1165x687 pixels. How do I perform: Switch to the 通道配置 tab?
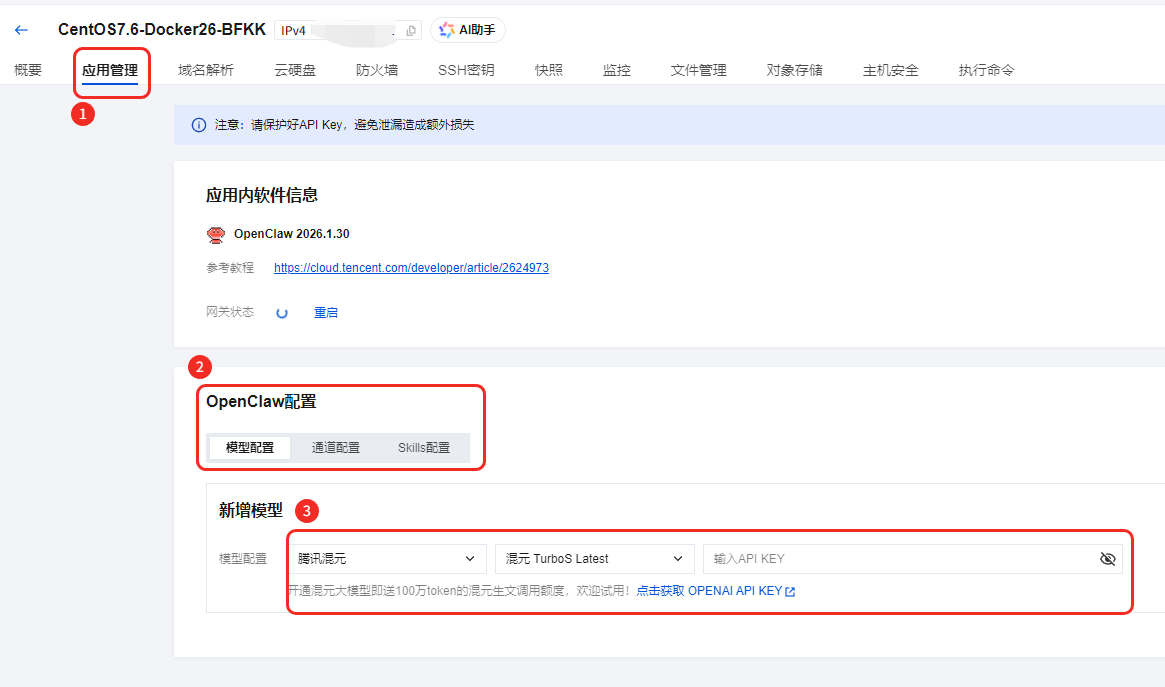[x=336, y=448]
